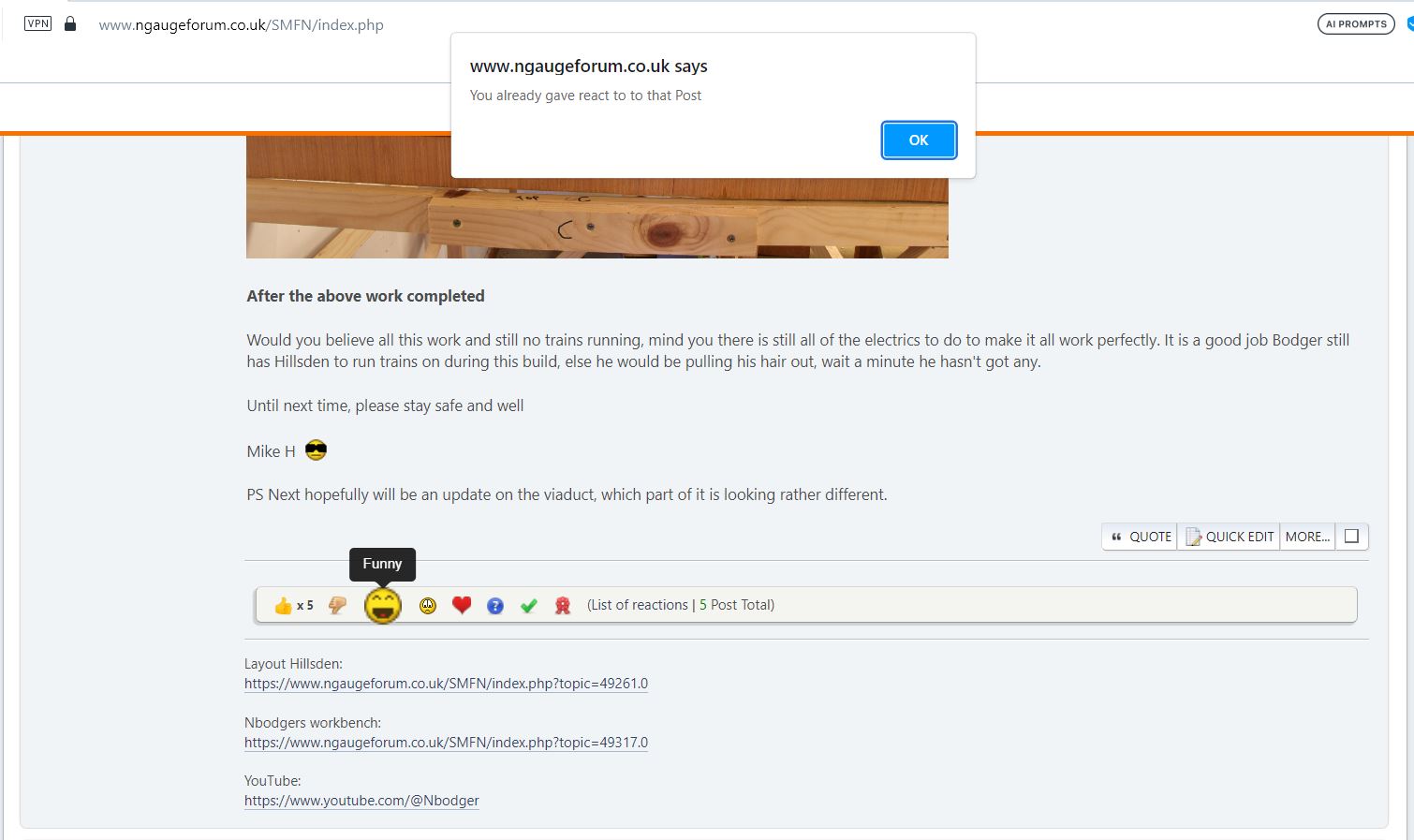Give the red heart reaction
This screenshot has height=840, width=1414.
[x=462, y=606]
